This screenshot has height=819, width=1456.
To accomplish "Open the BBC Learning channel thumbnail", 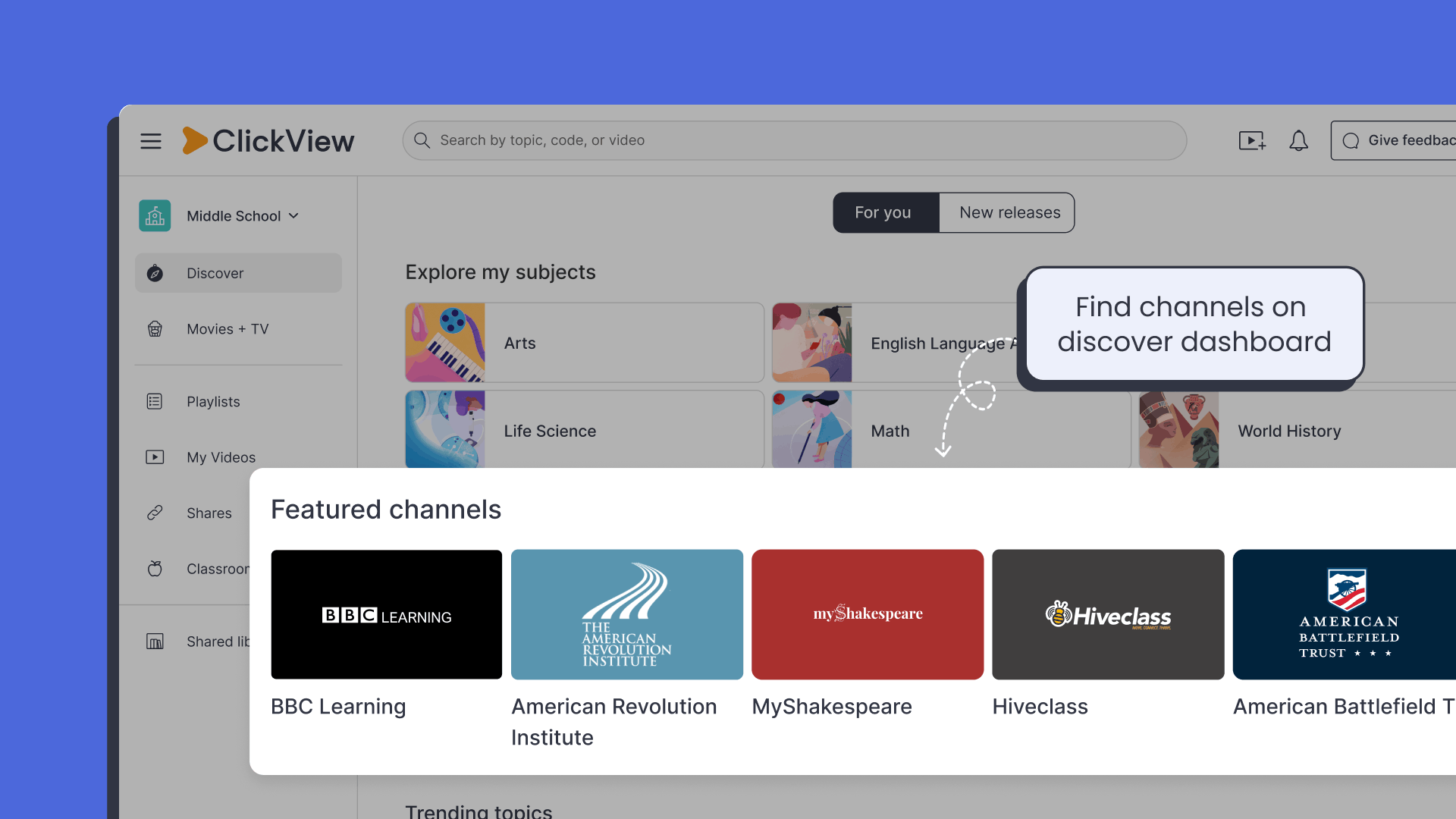I will (387, 614).
